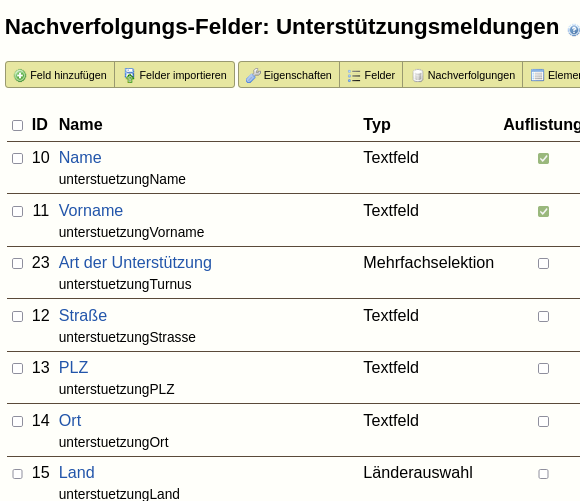Tick the row checkbox for ID 13 PLZ
Screen dimensions: 580x501
(x=17, y=369)
